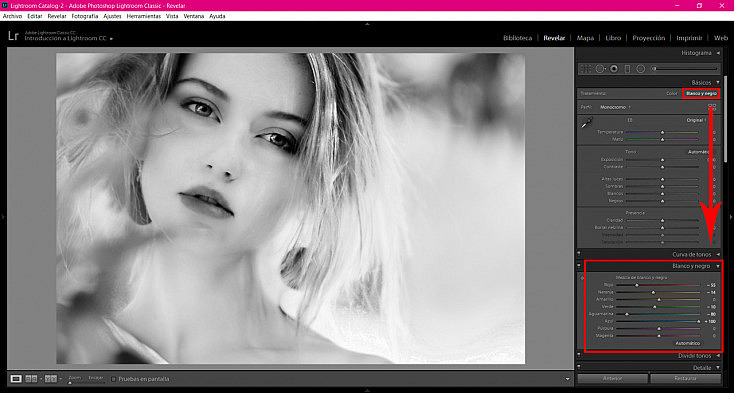
Task: Pick the White Balance eyedropper tool
Action: tap(586, 123)
